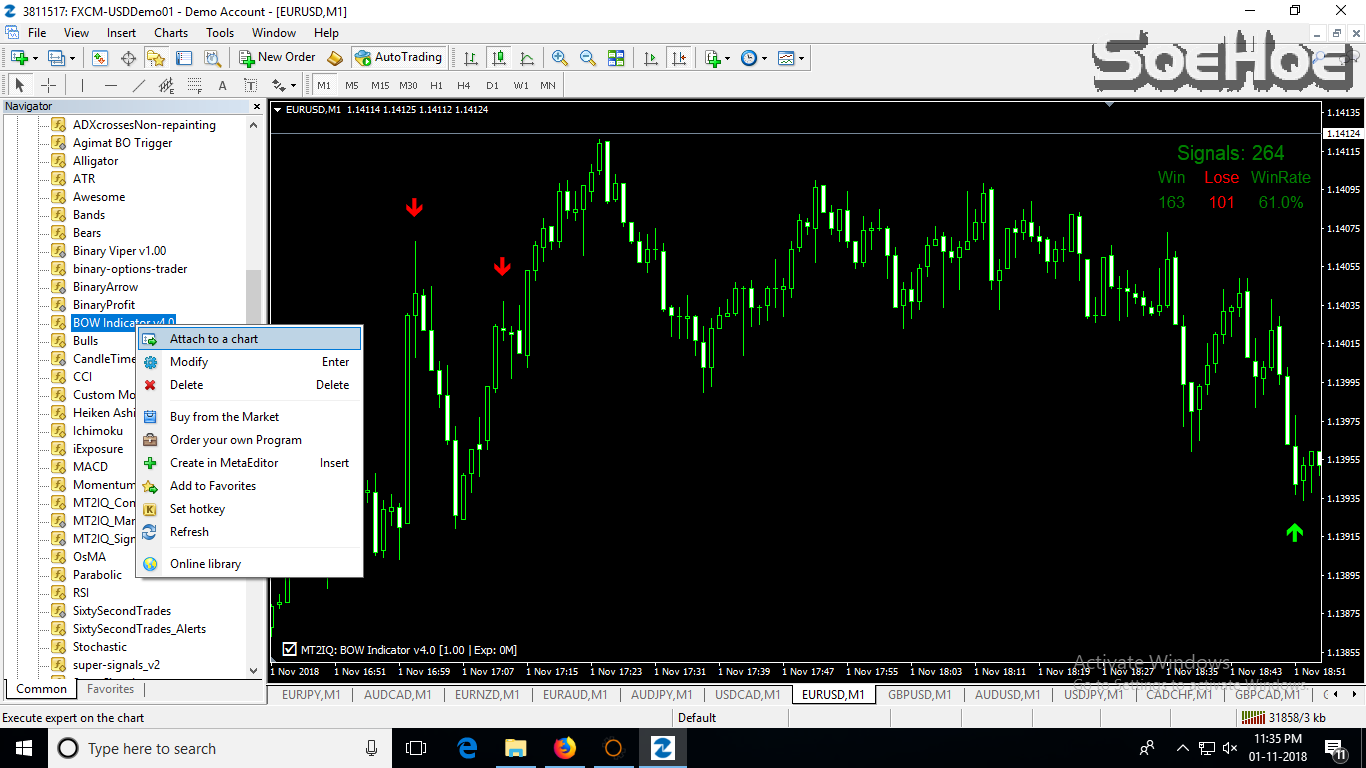Switch Navigator to the Favorites tab
The image size is (1366, 768).
(x=110, y=688)
